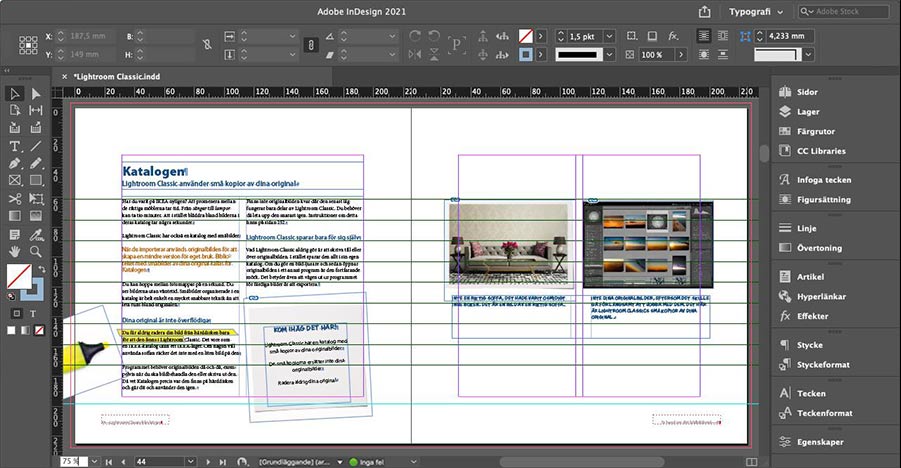
Task: Click the share/export icon in title bar
Action: [704, 11]
